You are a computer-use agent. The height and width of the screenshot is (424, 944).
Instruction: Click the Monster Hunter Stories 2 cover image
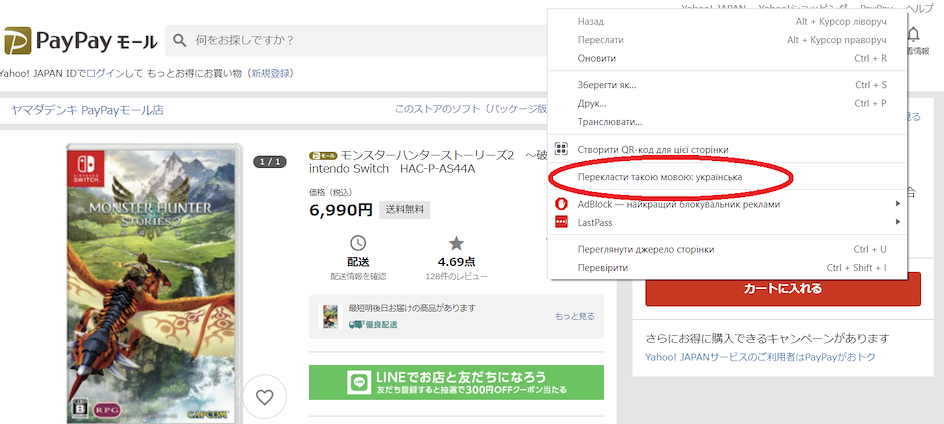(x=151, y=284)
